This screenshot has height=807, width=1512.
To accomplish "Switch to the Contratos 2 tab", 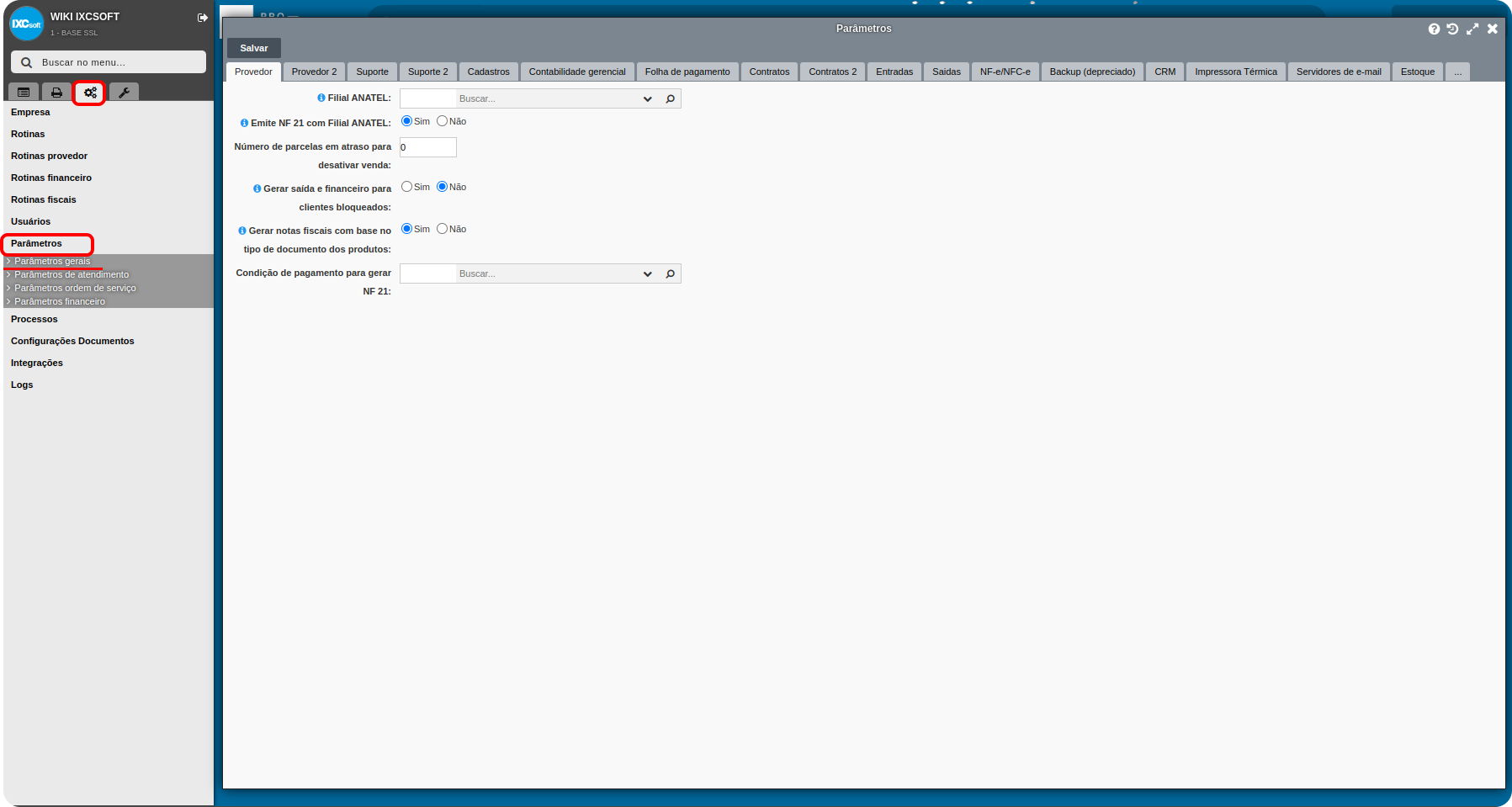I will (833, 72).
